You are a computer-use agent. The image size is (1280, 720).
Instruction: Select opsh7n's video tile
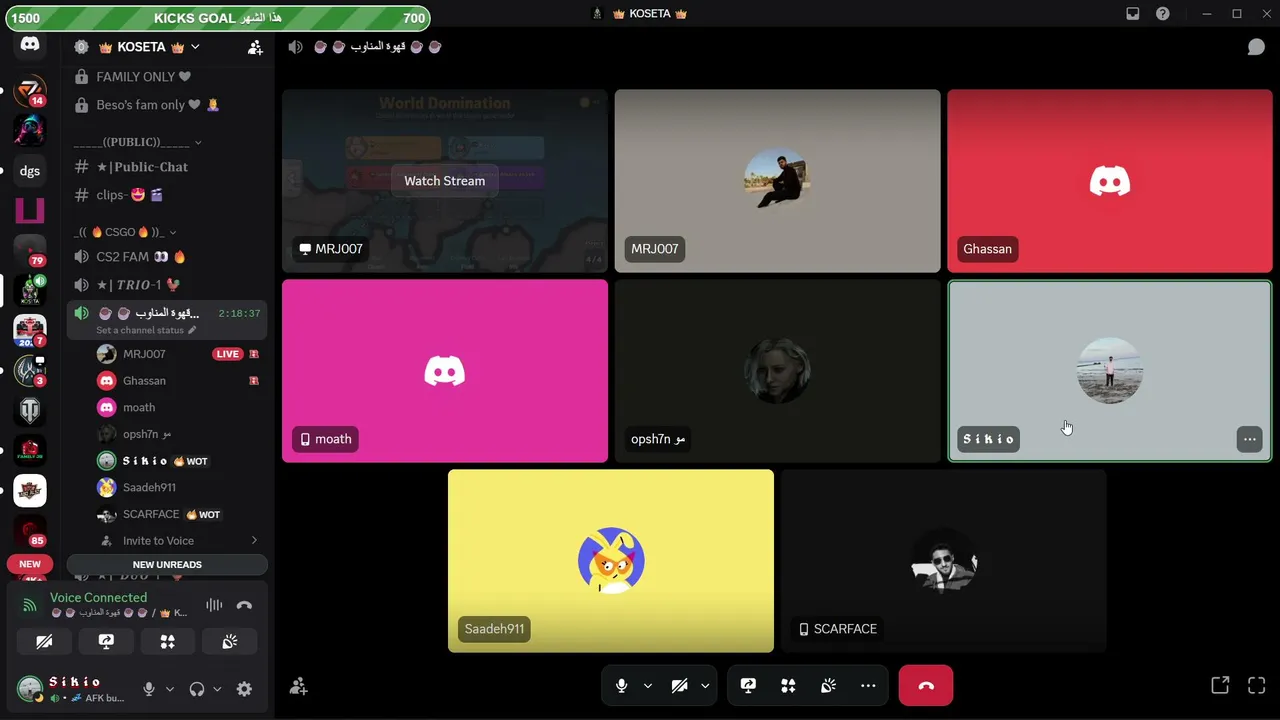(x=777, y=371)
